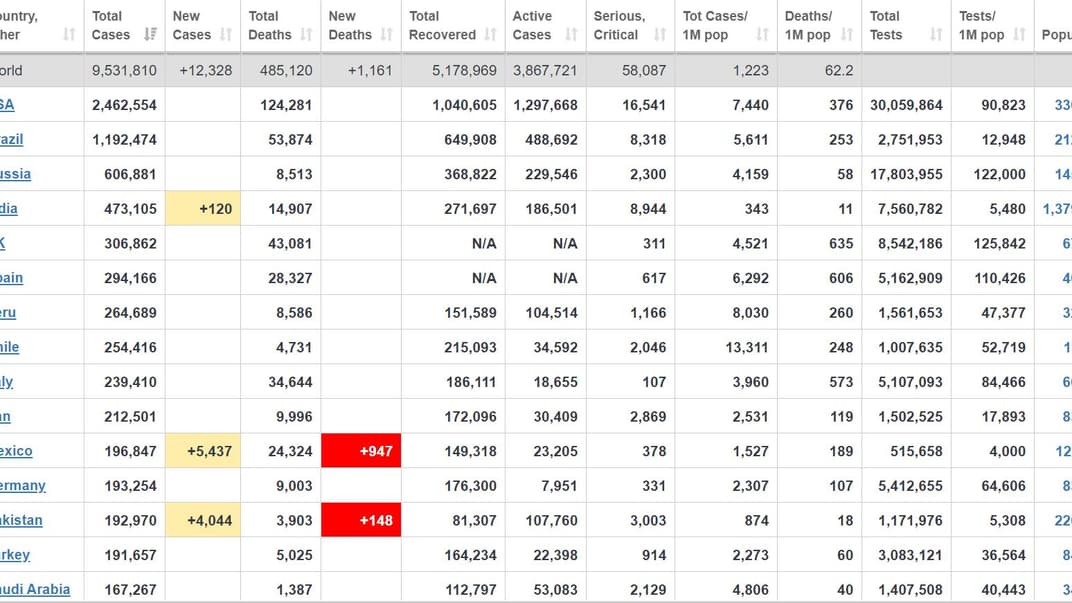Click the sort icon in Total Cases header

pyautogui.click(x=150, y=35)
